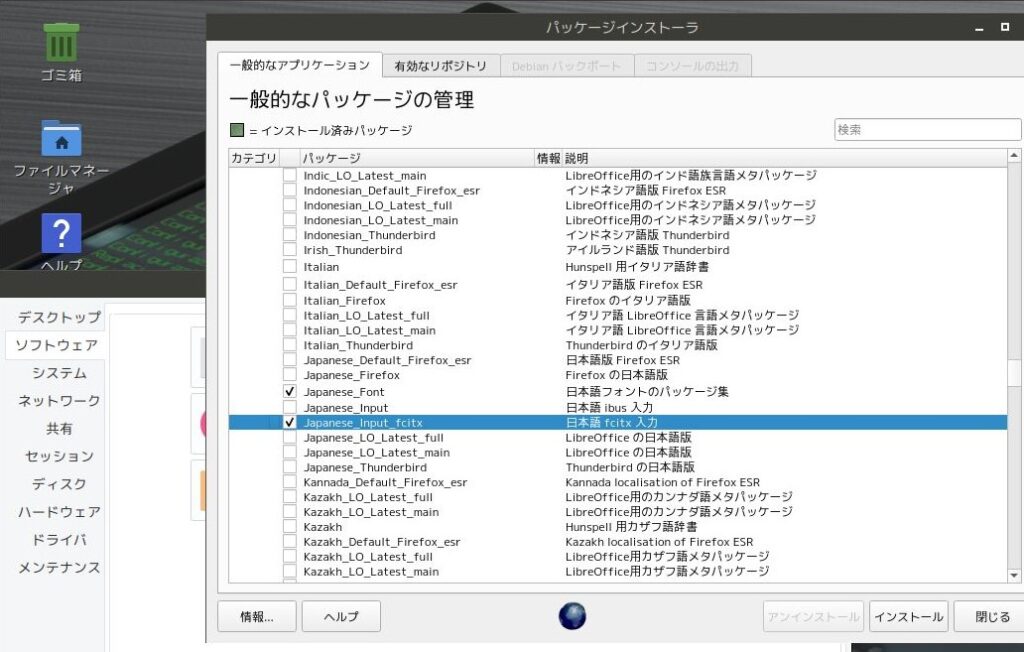Click the globe icon below the package list

pyautogui.click(x=571, y=616)
